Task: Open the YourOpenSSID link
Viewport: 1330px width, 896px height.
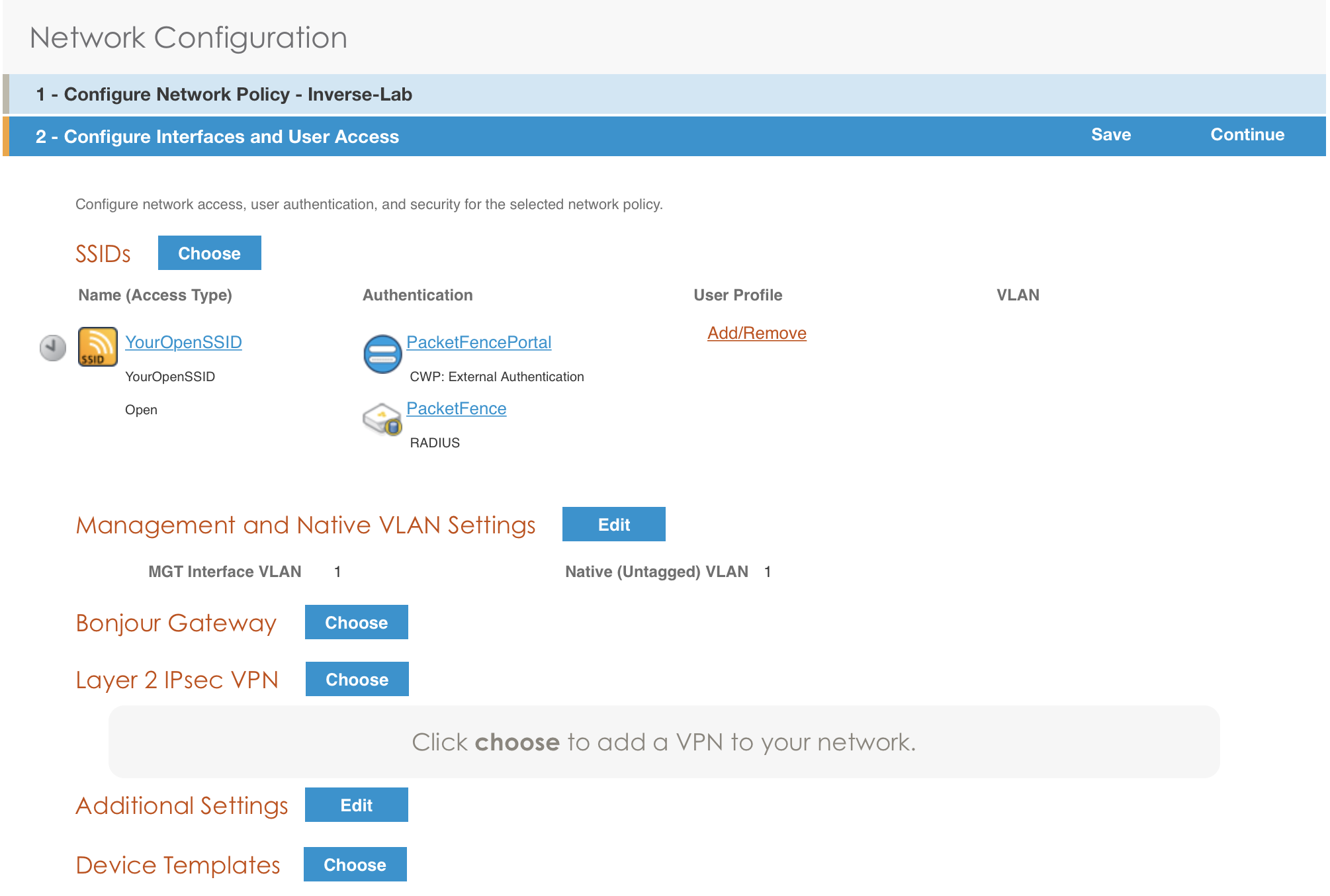Action: pos(183,342)
